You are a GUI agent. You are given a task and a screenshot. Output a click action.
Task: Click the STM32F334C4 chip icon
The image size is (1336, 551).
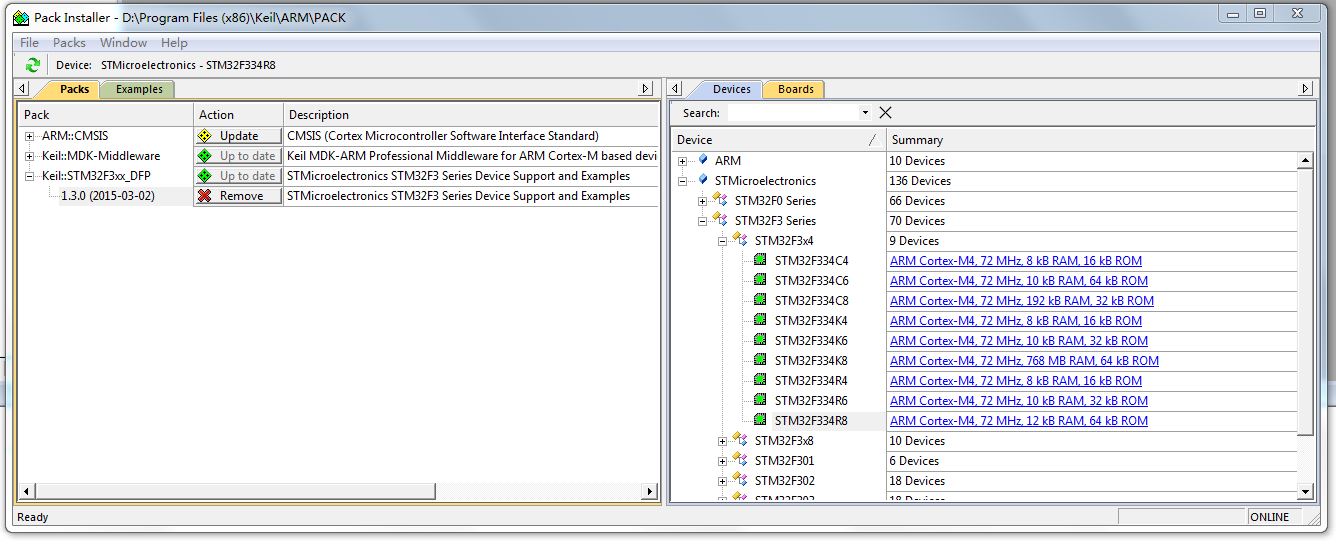point(761,261)
